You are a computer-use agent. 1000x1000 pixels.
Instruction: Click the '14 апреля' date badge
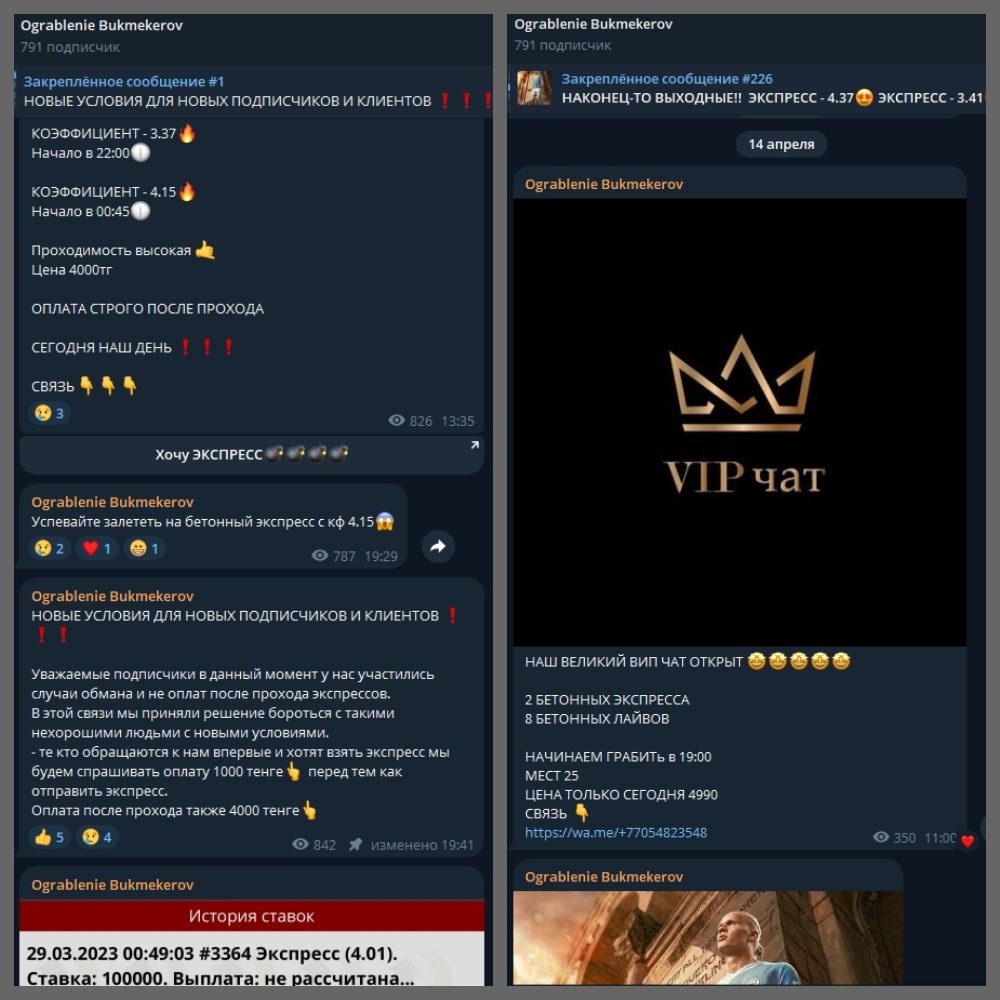(x=781, y=144)
